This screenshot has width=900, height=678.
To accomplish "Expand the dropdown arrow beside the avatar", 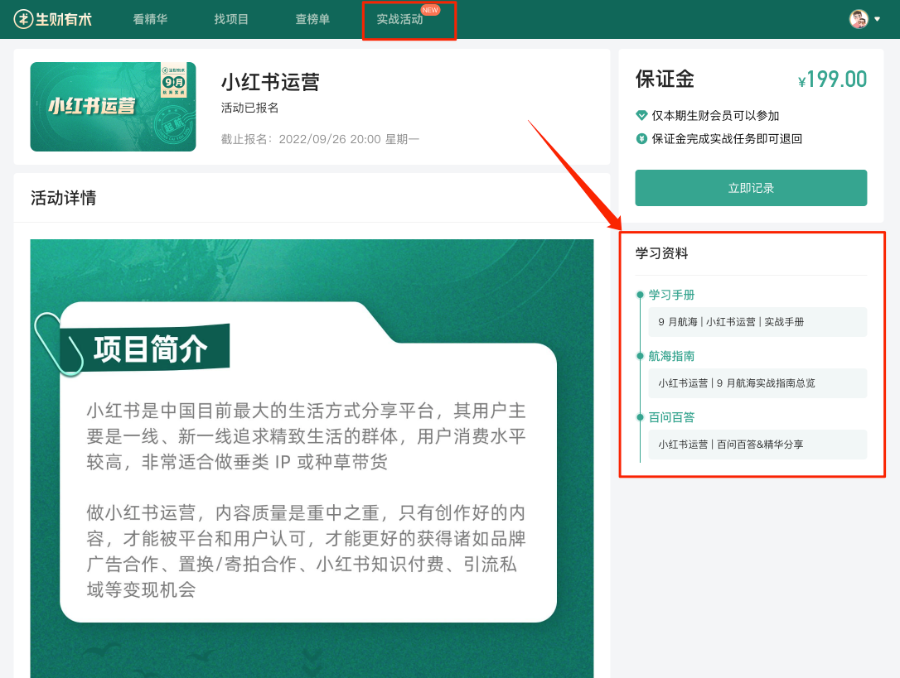I will point(877,19).
